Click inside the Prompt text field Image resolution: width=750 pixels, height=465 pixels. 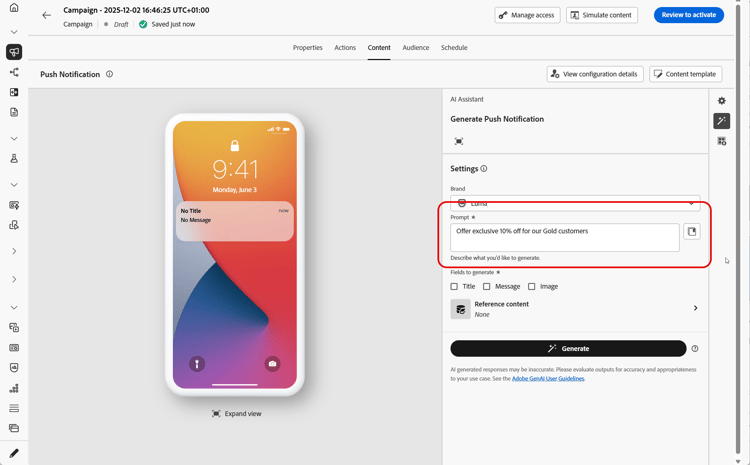coord(564,237)
